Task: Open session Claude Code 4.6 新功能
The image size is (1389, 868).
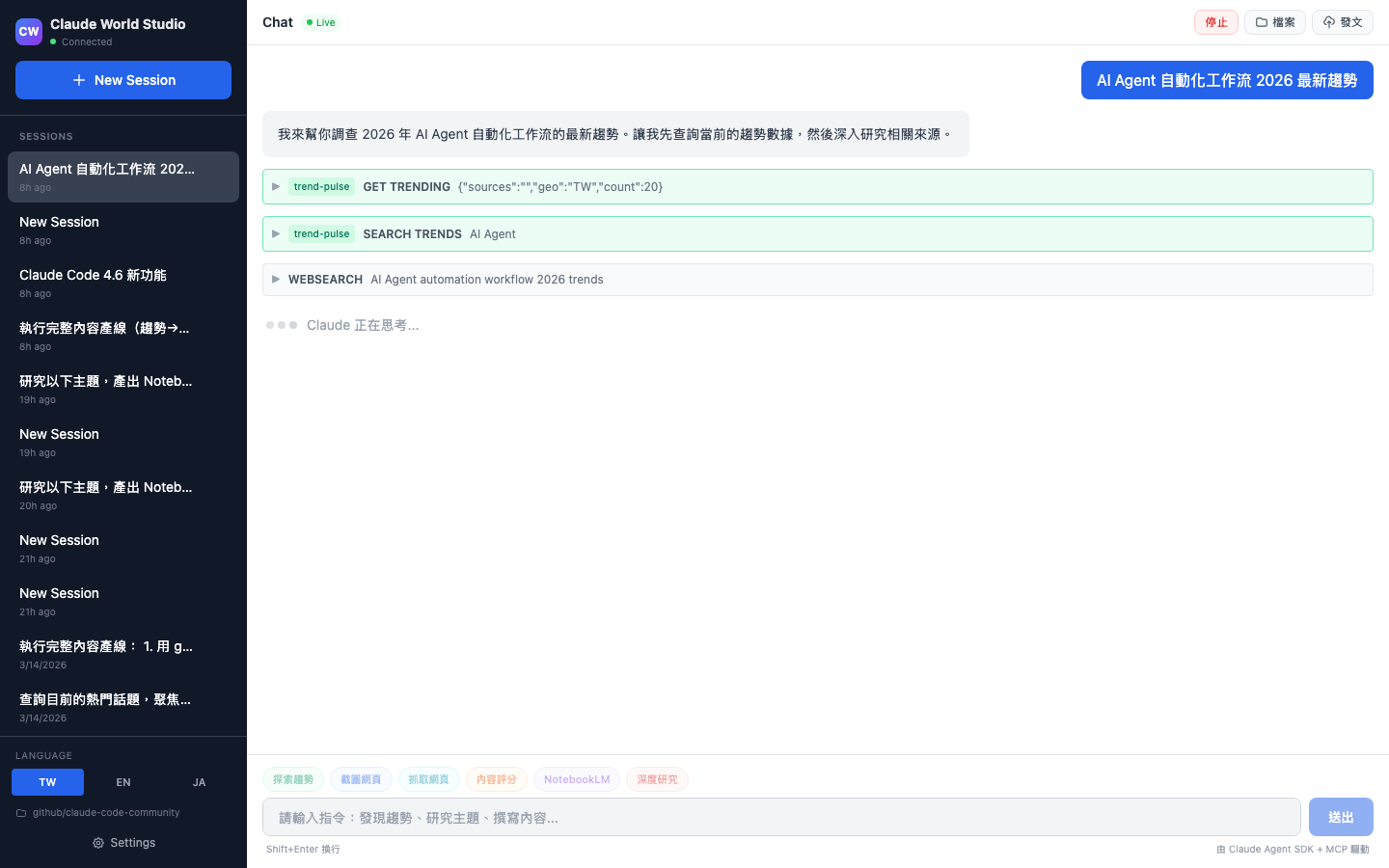Action: pos(123,283)
